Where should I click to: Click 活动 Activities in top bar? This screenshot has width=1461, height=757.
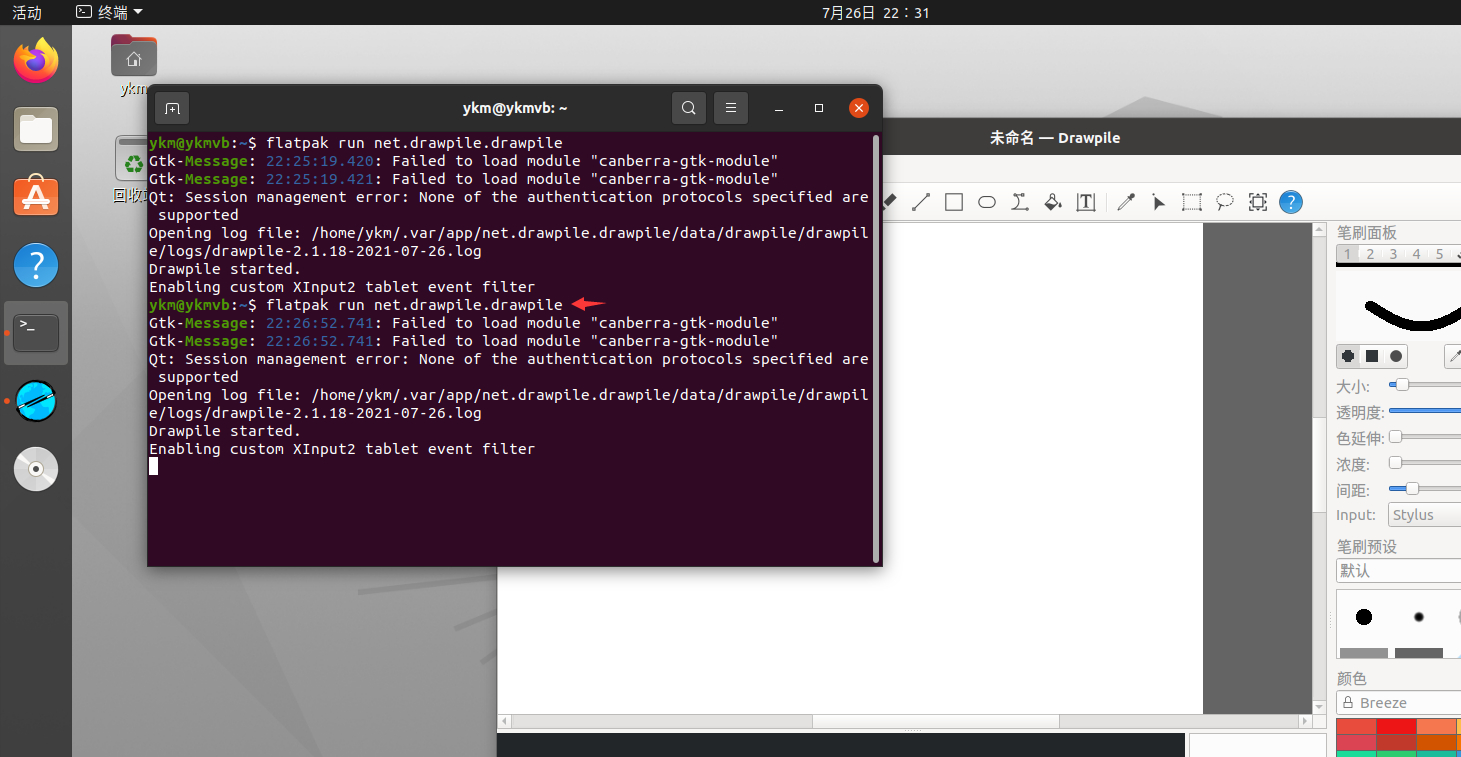27,12
